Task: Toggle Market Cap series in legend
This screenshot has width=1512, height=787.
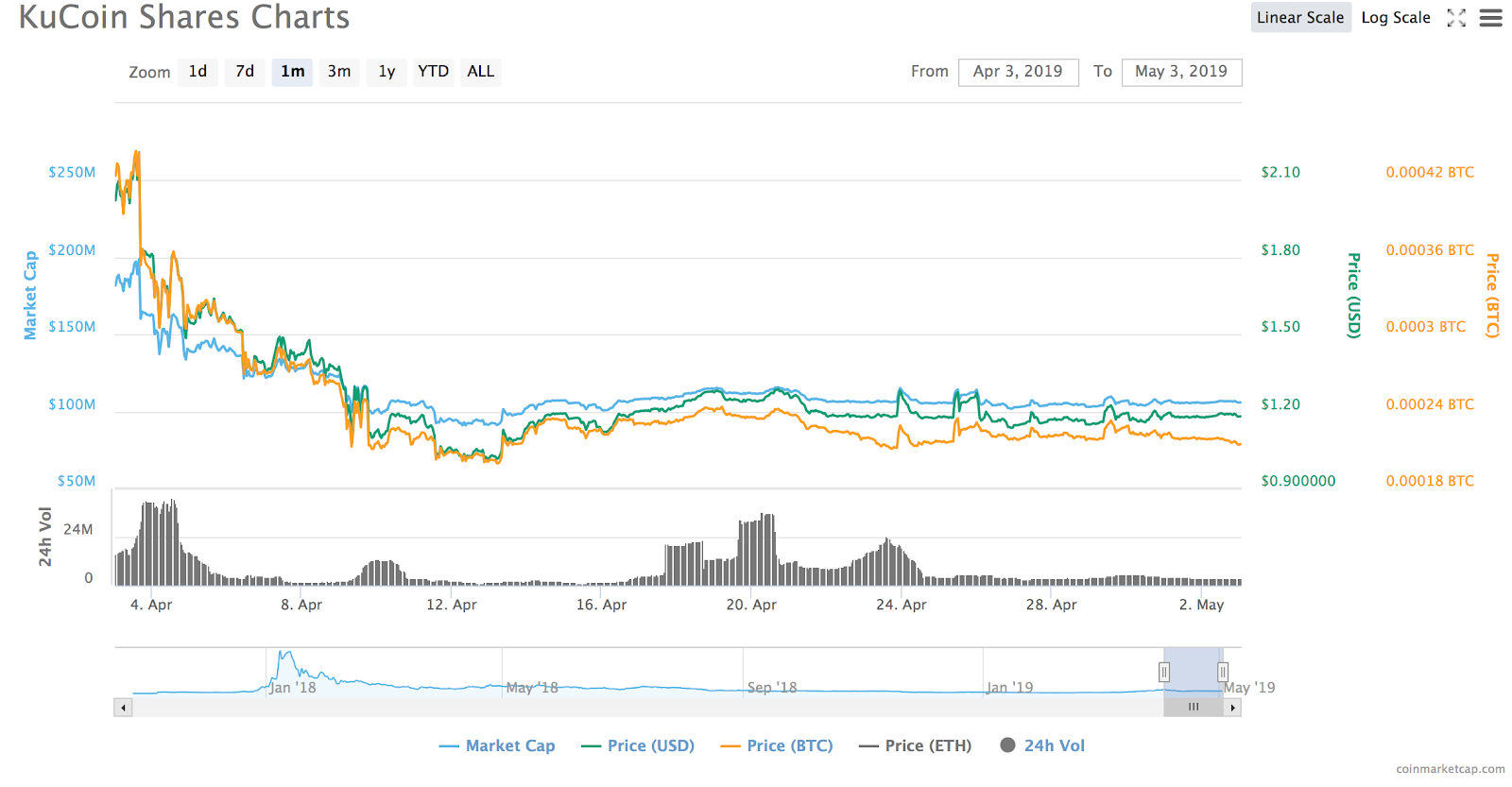Action: 497,746
